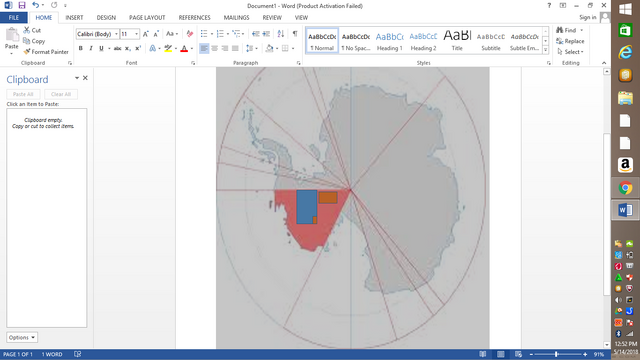The width and height of the screenshot is (640, 360).
Task: Open Change Case dropdown
Action: tap(172, 34)
